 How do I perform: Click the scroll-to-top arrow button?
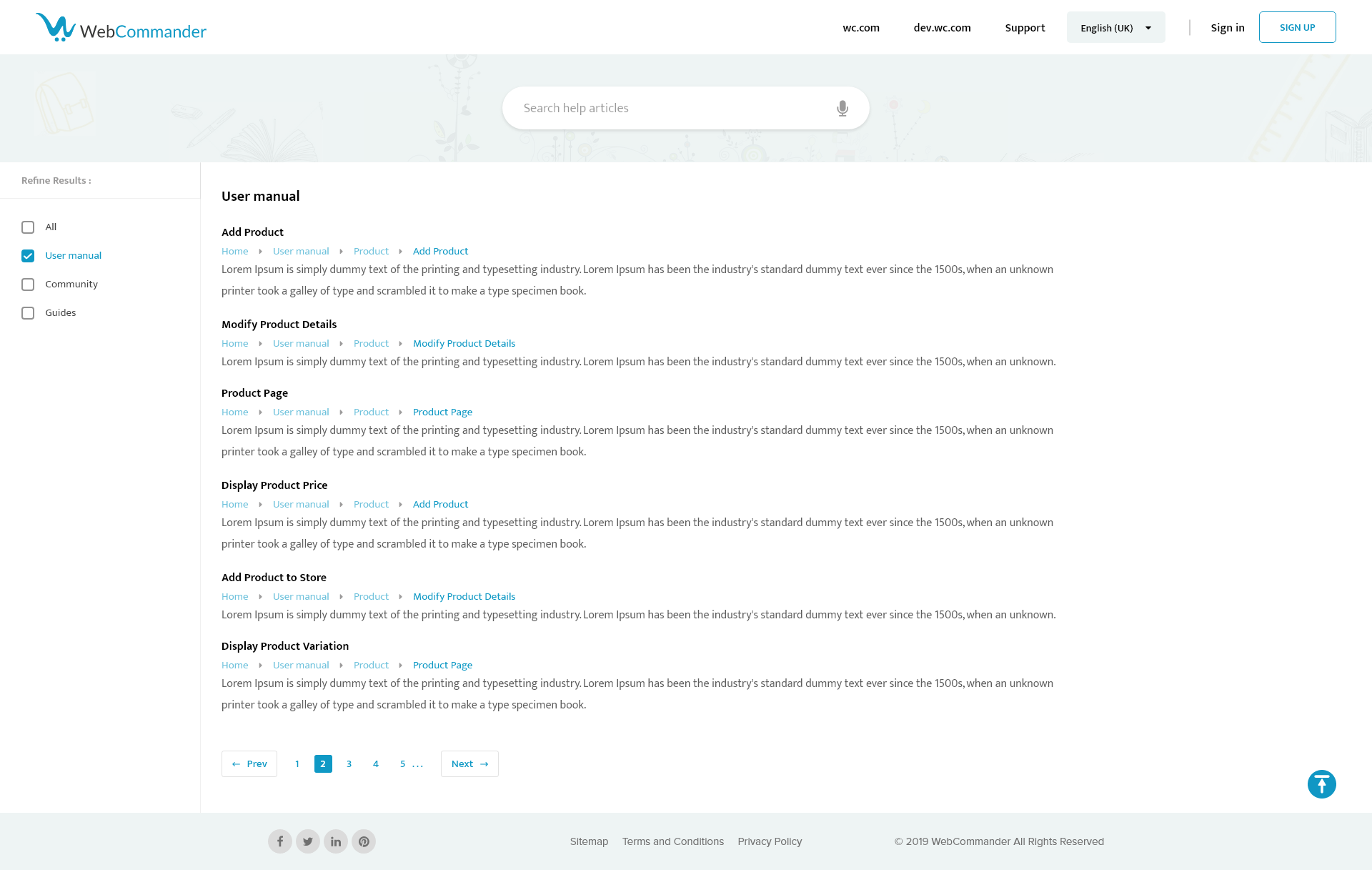point(1321,784)
